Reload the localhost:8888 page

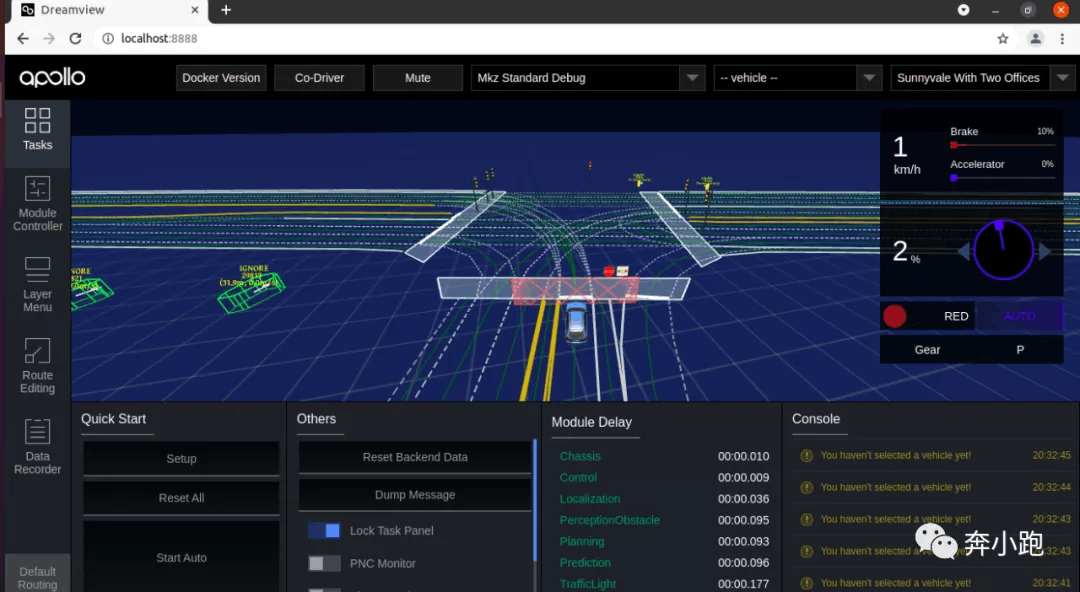(x=75, y=39)
